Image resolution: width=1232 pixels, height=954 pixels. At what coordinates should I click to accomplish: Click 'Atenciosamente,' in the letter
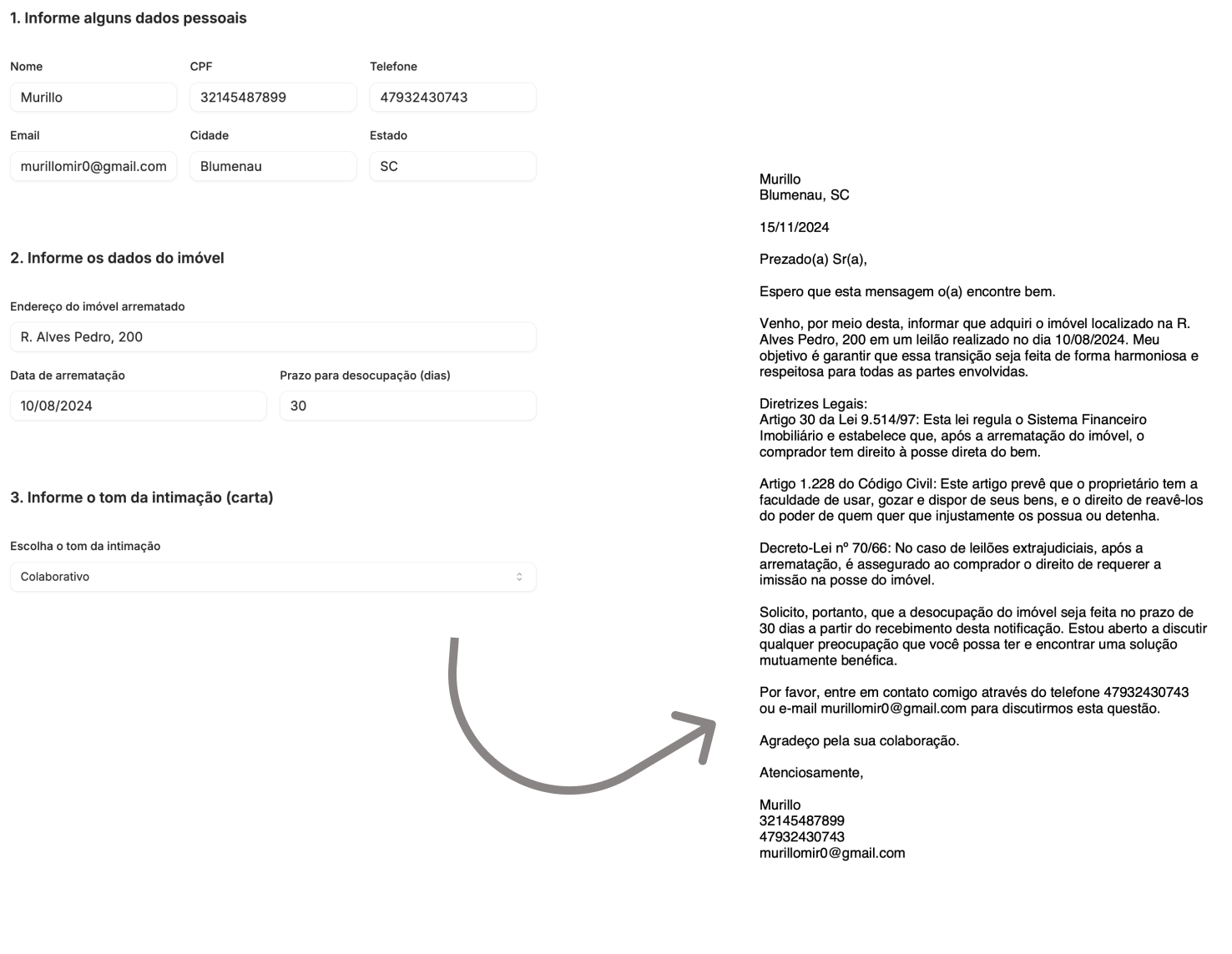(x=811, y=773)
